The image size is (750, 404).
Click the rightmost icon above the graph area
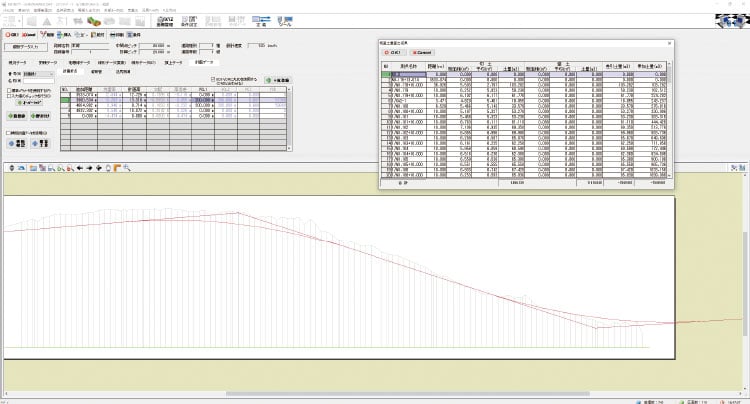point(742,168)
